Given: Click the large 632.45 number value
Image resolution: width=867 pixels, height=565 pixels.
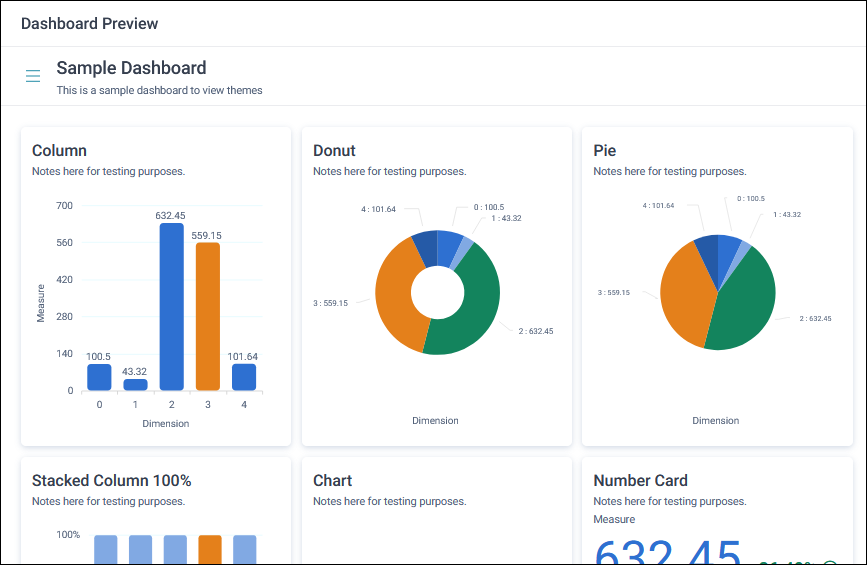Looking at the screenshot, I should tap(668, 552).
